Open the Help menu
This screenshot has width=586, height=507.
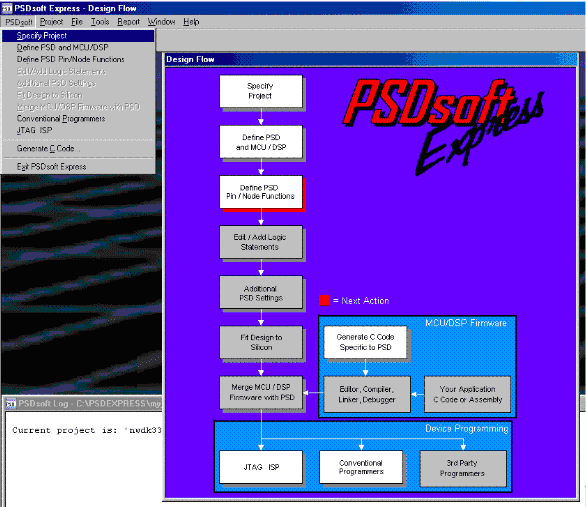(x=191, y=22)
